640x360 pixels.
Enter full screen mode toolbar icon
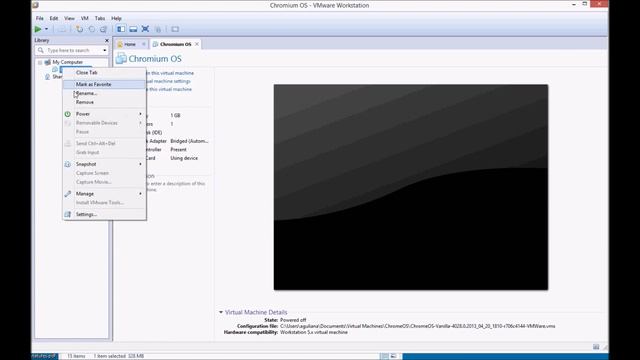click(145, 29)
